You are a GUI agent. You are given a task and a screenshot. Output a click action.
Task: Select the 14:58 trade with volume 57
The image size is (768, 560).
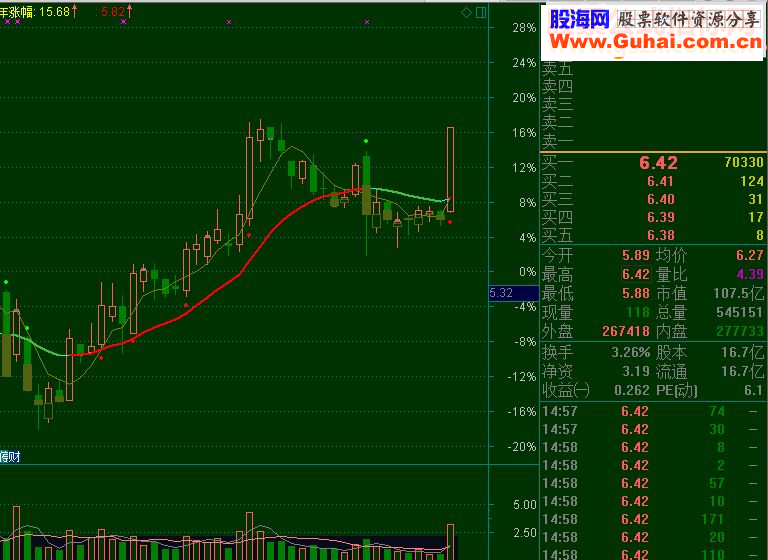click(x=654, y=483)
